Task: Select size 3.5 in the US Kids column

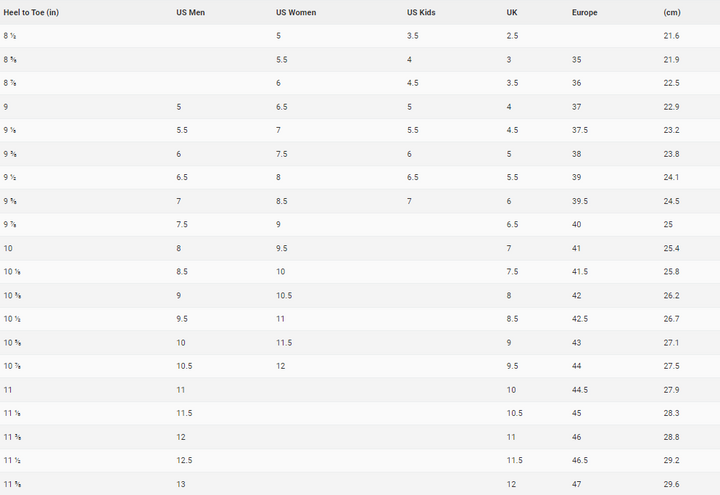Action: tap(413, 36)
